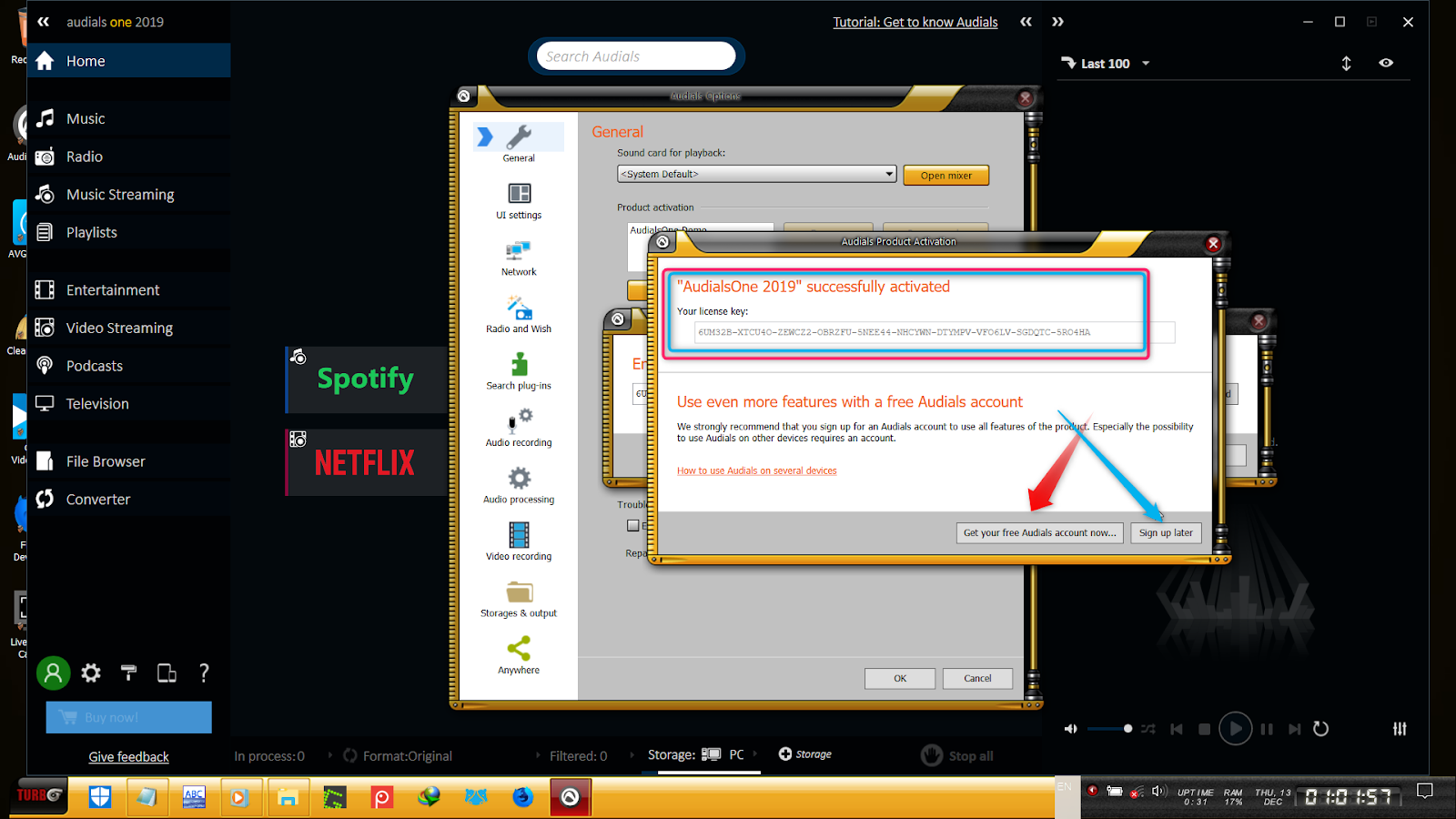
Task: Click the Buy now! button
Action: 129,717
